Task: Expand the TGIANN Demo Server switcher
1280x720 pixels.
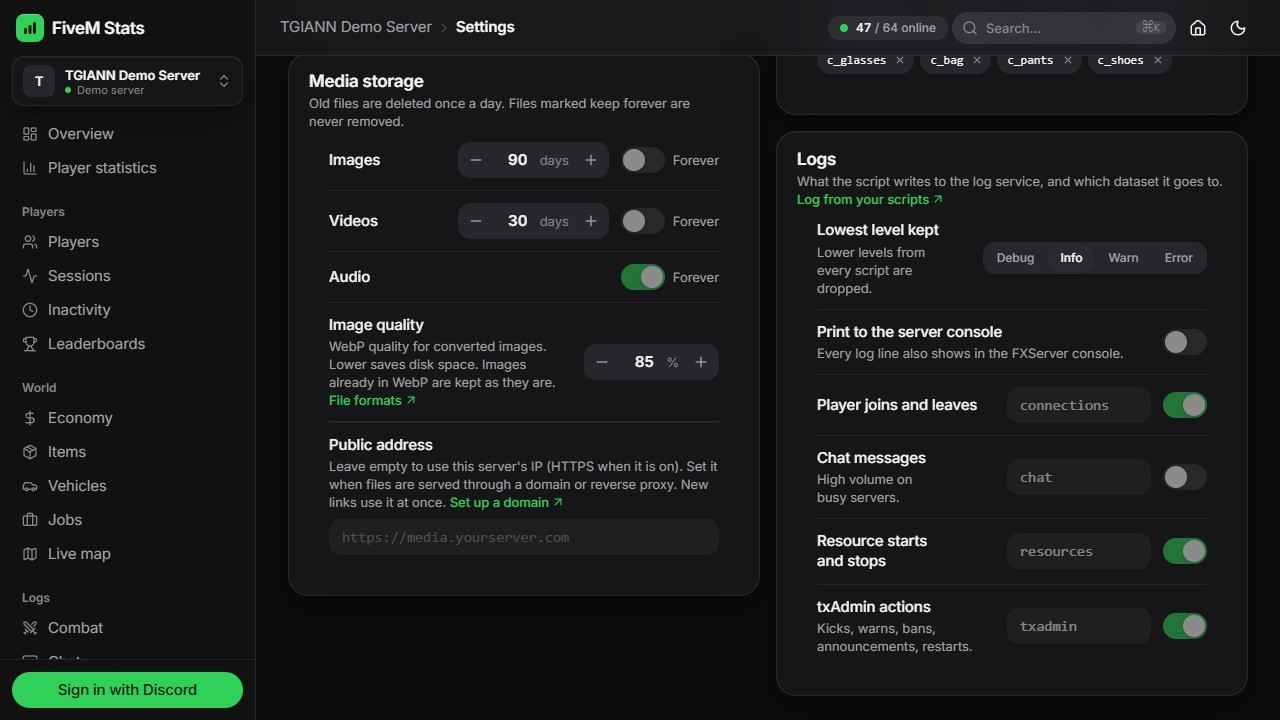Action: pos(127,81)
